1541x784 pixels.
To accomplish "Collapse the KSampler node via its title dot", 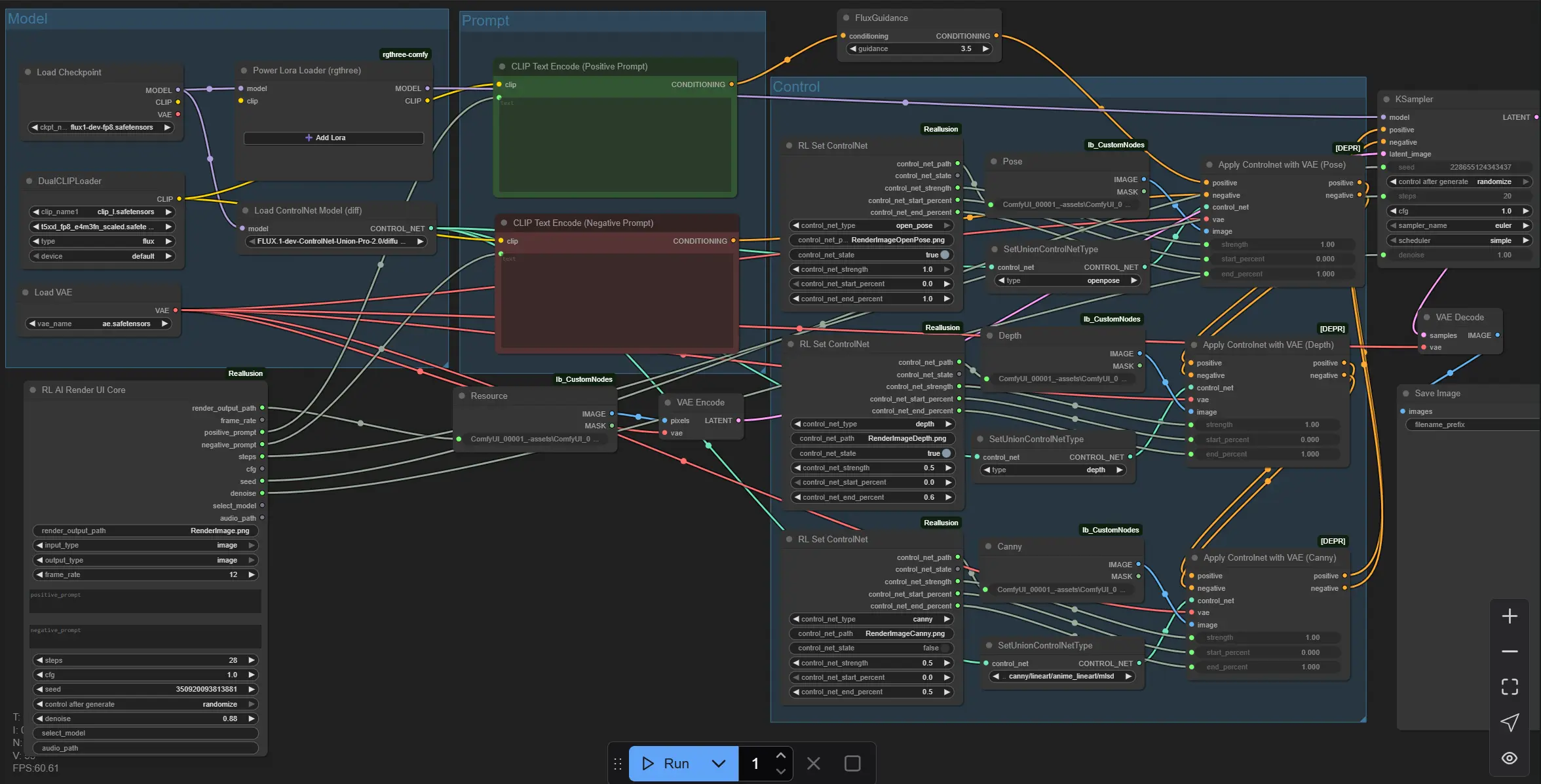I will [x=1386, y=99].
